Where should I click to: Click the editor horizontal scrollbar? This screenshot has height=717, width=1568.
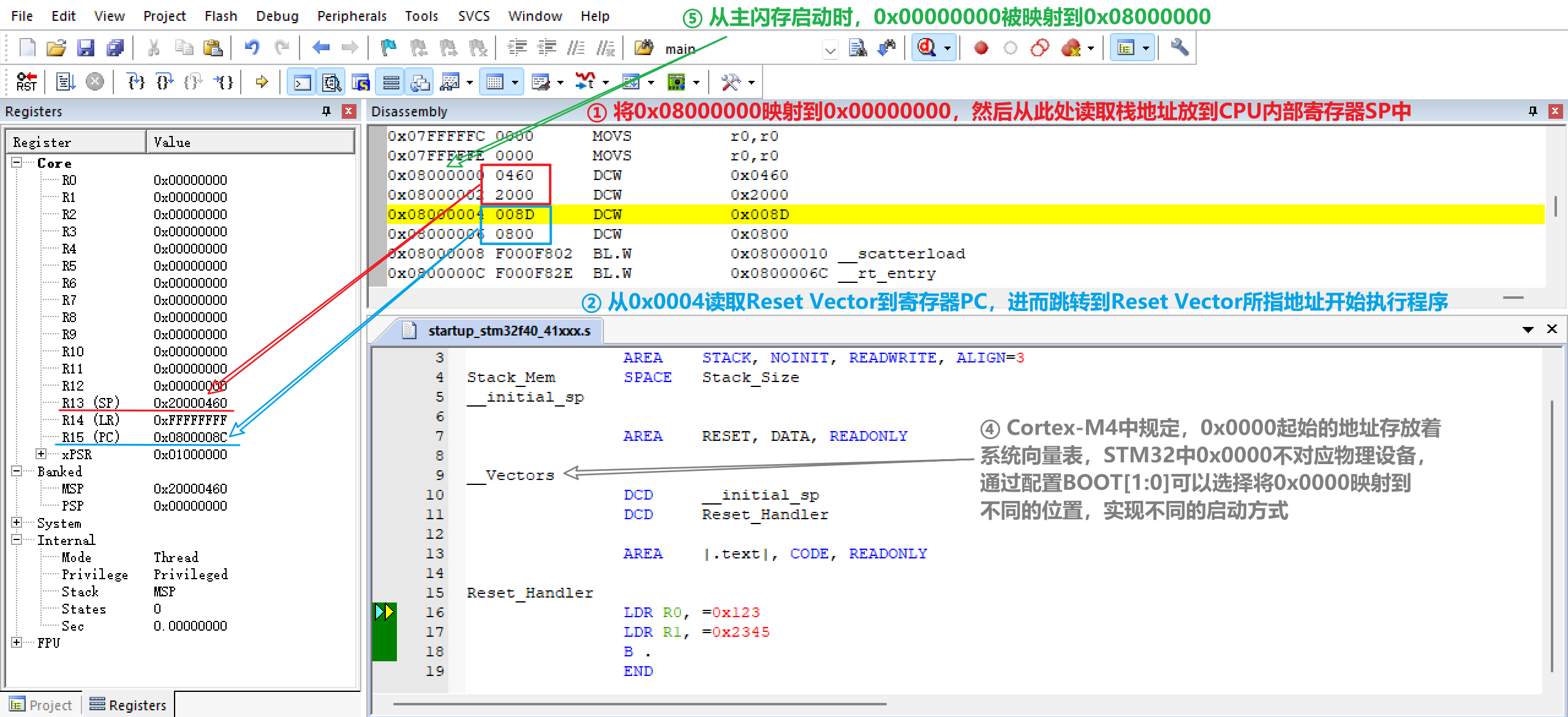pos(640,704)
